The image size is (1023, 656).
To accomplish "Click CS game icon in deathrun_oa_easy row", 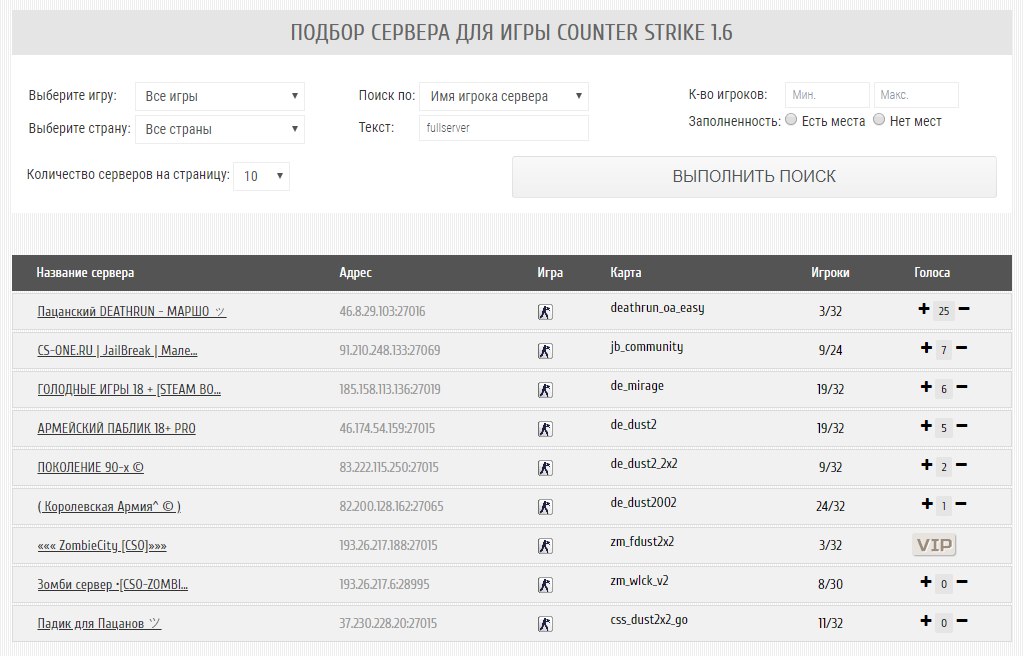I will (x=545, y=312).
